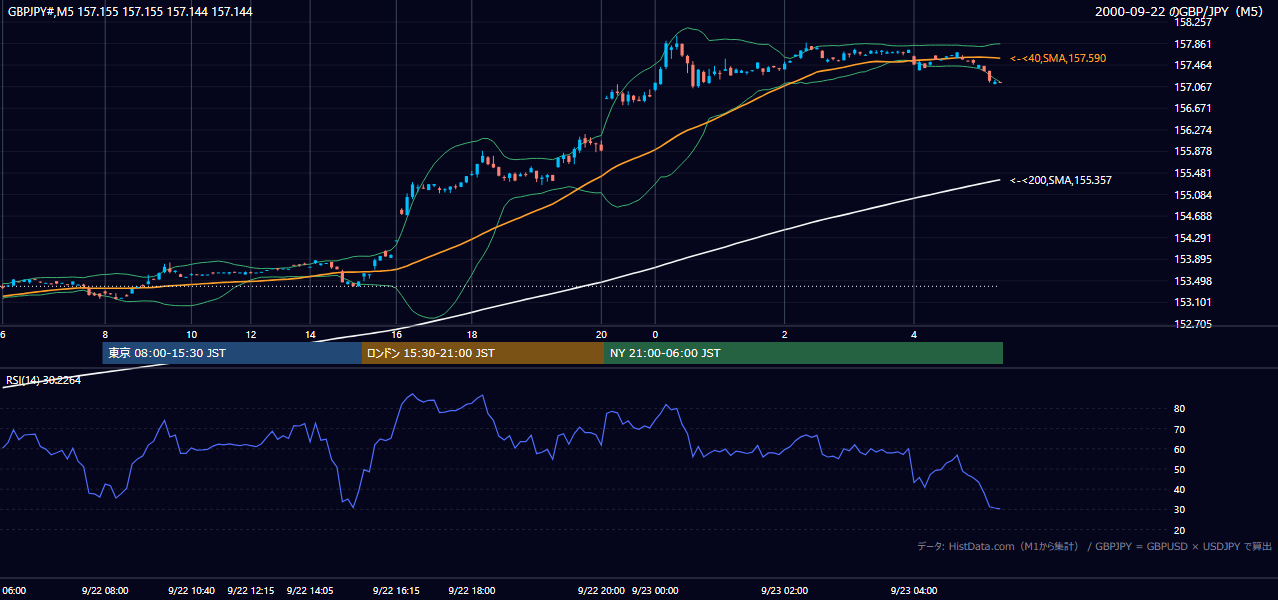Click price axis value 154.291
1278x600 pixels.
tap(1193, 238)
